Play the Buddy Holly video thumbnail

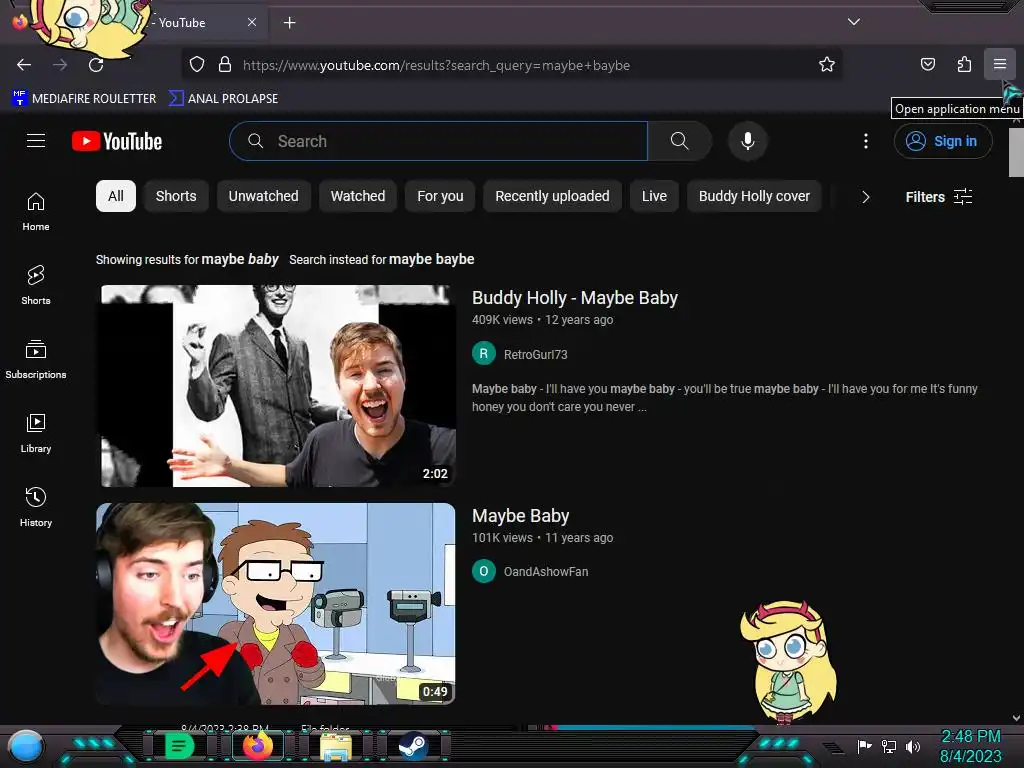click(x=276, y=386)
